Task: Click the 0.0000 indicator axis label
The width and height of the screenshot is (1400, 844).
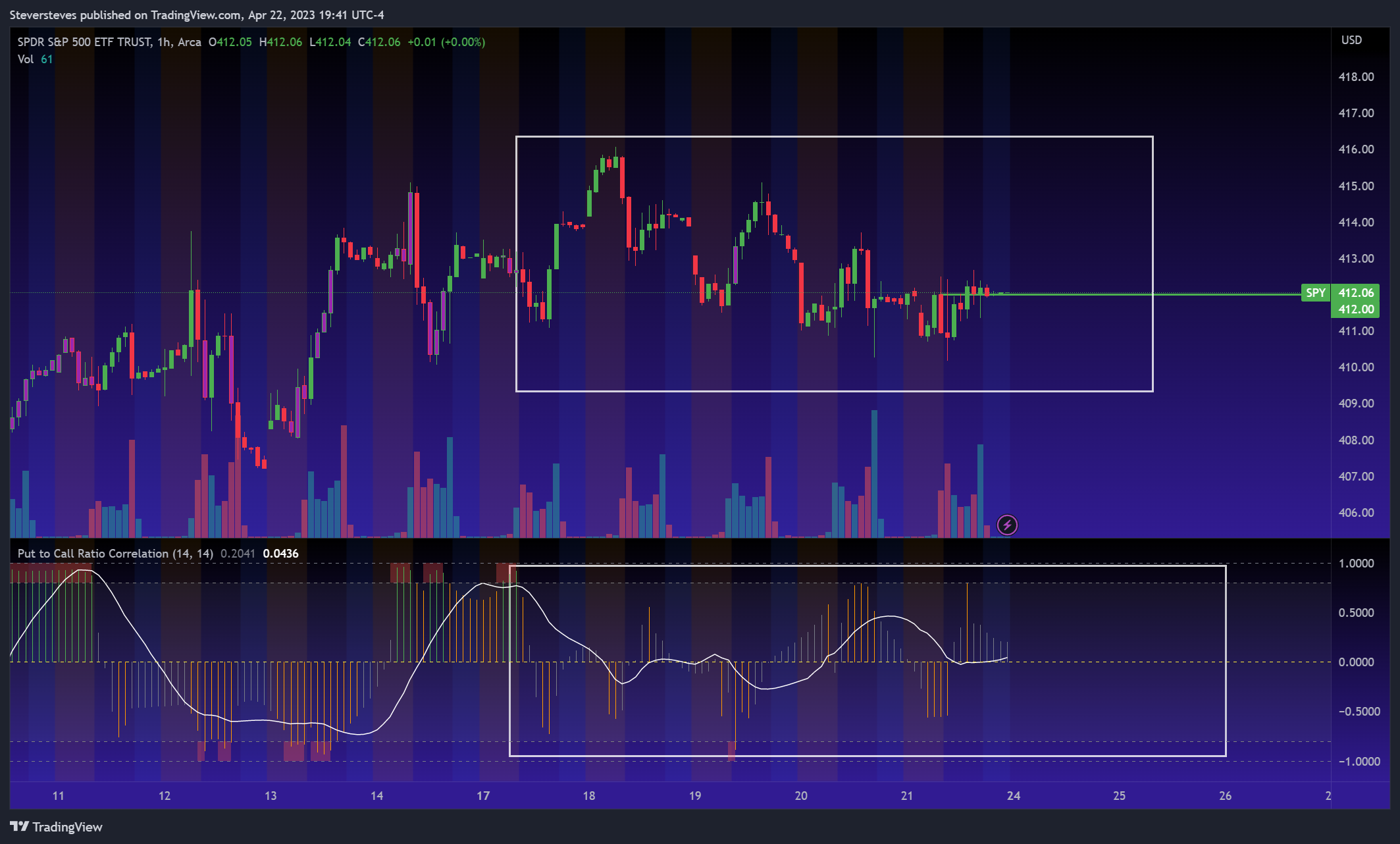Action: [1356, 662]
